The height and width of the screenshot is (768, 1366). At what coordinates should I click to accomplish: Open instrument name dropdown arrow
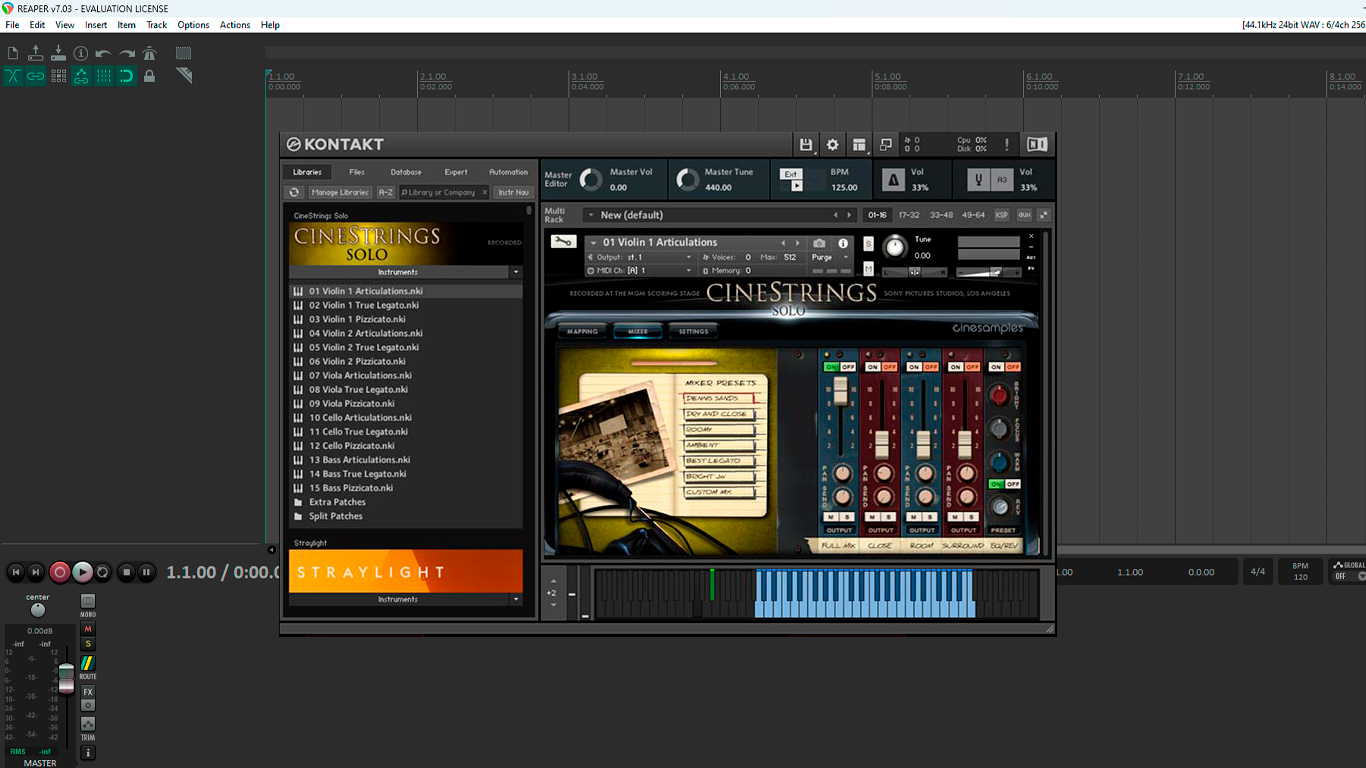(593, 242)
